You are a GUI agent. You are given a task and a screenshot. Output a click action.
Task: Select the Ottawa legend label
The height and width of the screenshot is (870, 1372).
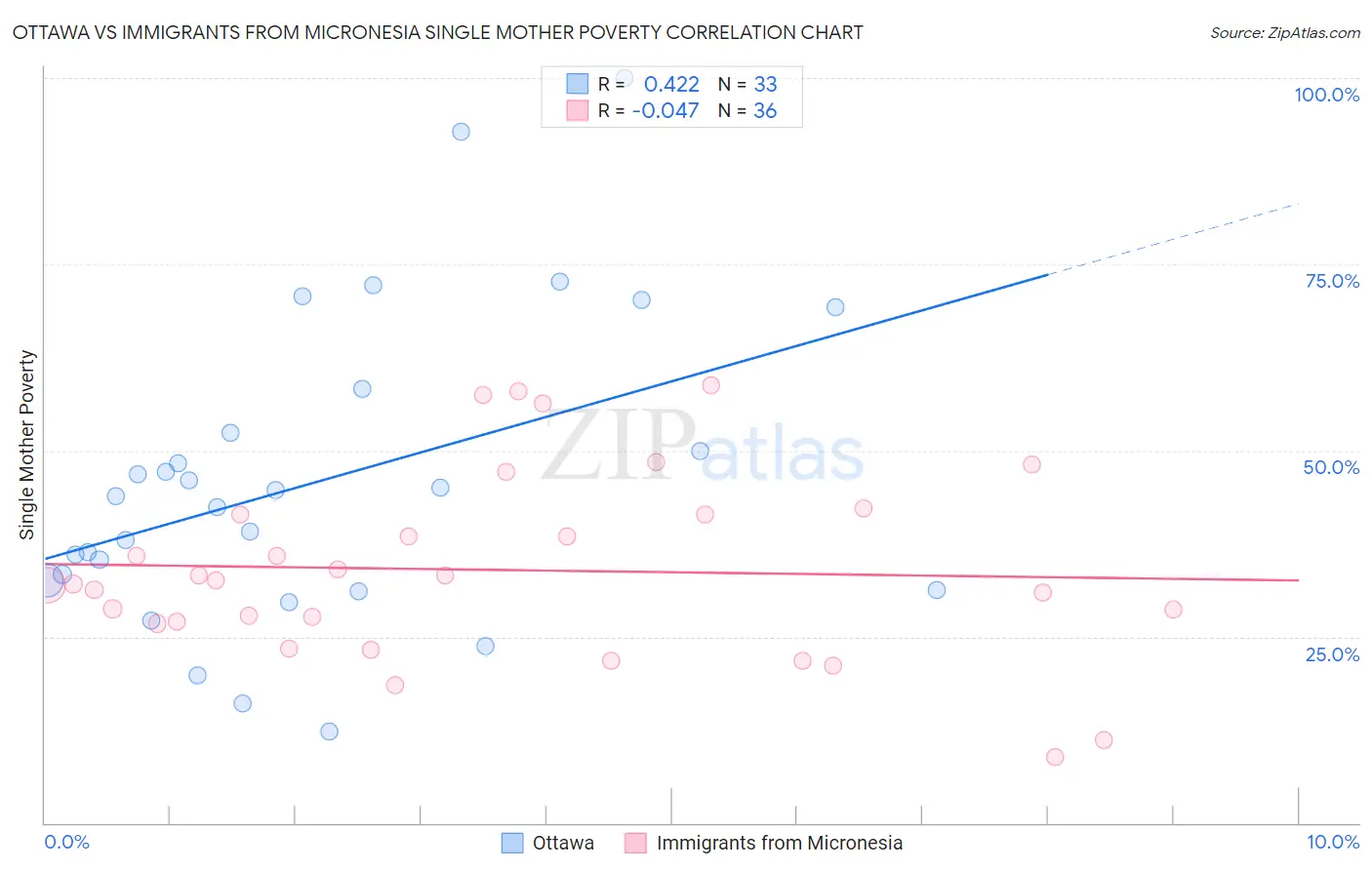click(563, 843)
